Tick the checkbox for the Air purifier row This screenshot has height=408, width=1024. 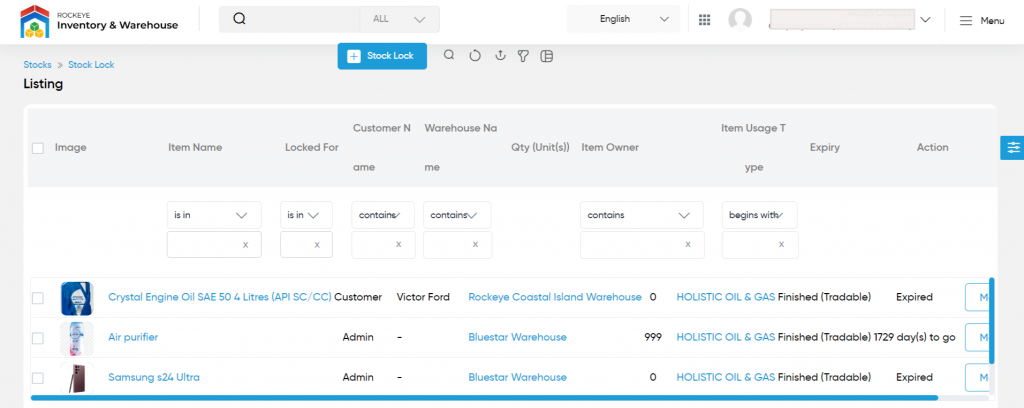tap(38, 338)
